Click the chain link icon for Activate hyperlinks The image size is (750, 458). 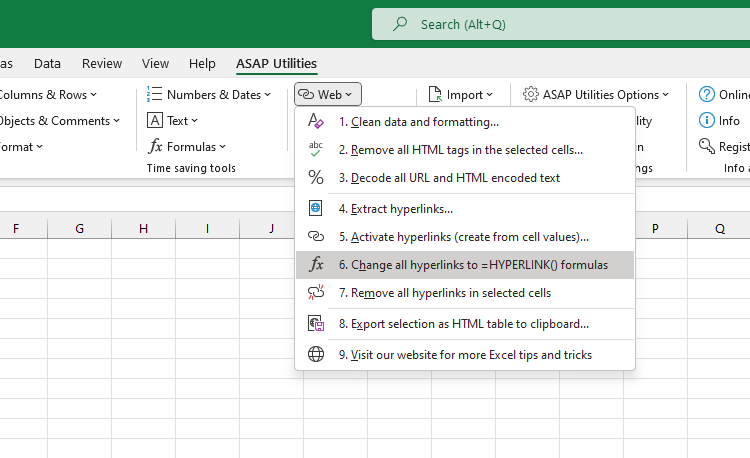316,236
